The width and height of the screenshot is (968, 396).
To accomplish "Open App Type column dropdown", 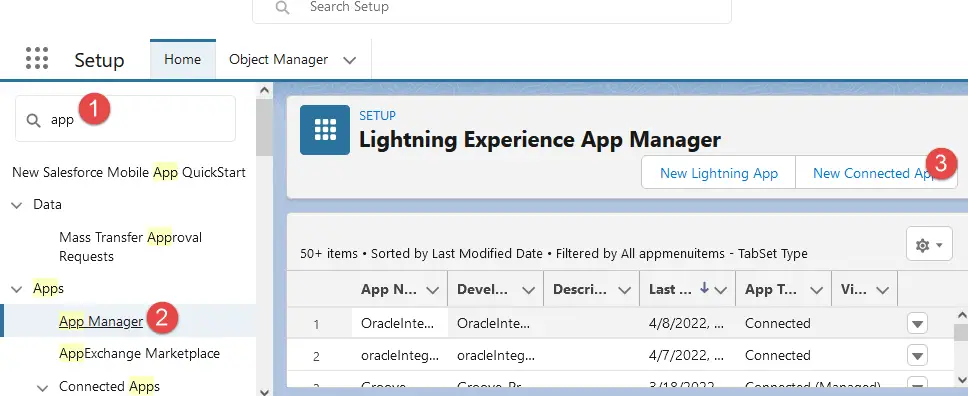I will [x=816, y=290].
